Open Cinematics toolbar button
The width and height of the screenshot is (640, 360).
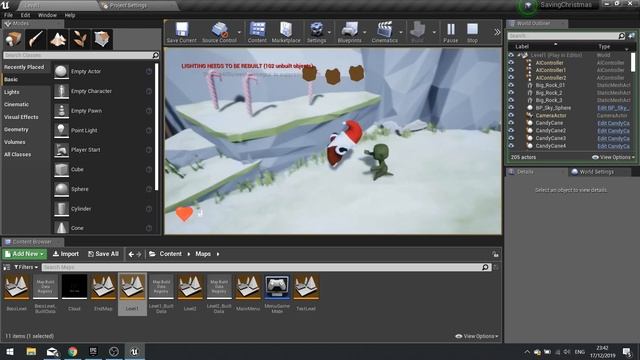(384, 32)
